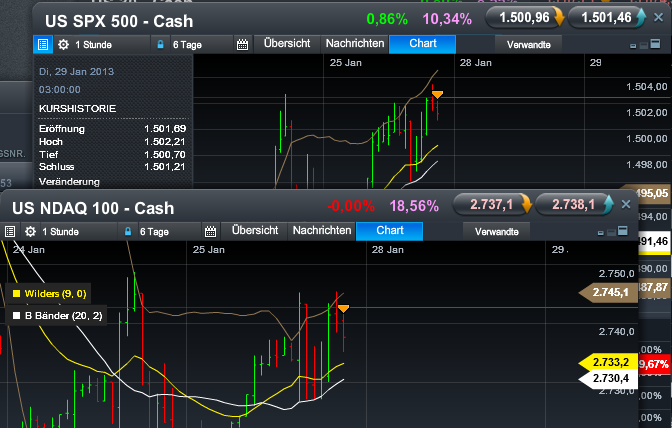Image resolution: width=672 pixels, height=428 pixels.
Task: Click SPX 10,34% percentage value
Action: pos(447,19)
